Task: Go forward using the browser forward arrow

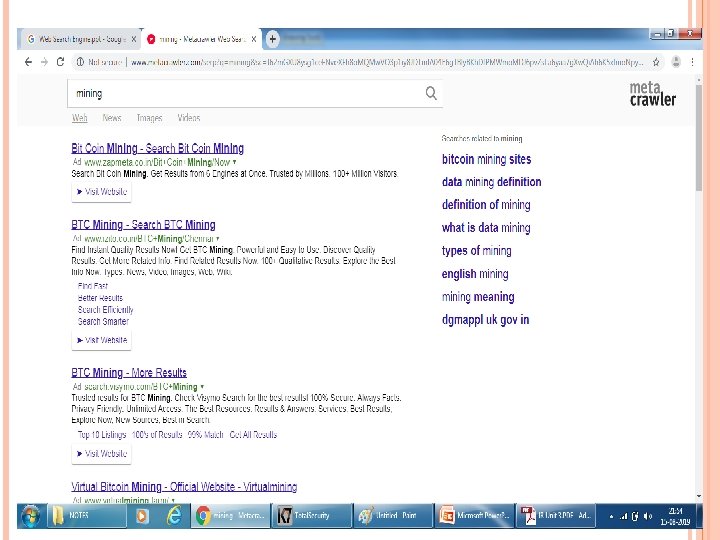Action: [x=44, y=62]
